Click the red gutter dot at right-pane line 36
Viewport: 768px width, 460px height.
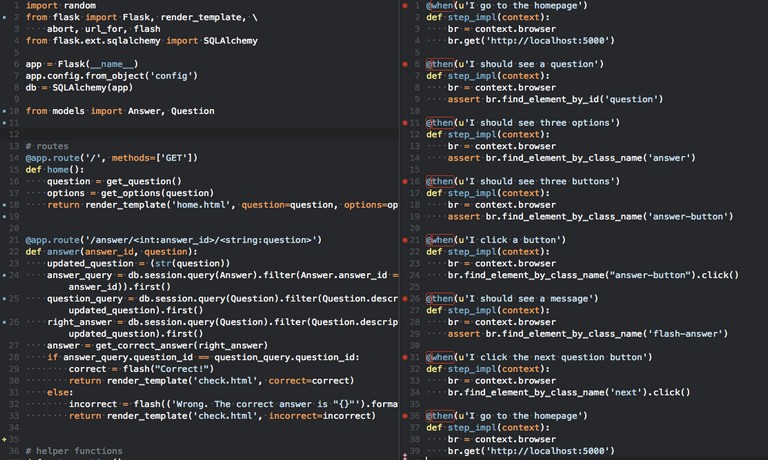click(x=405, y=415)
